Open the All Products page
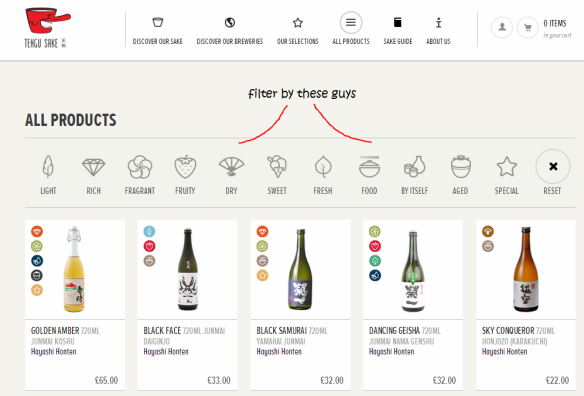Image resolution: width=584 pixels, height=396 pixels. (x=351, y=29)
